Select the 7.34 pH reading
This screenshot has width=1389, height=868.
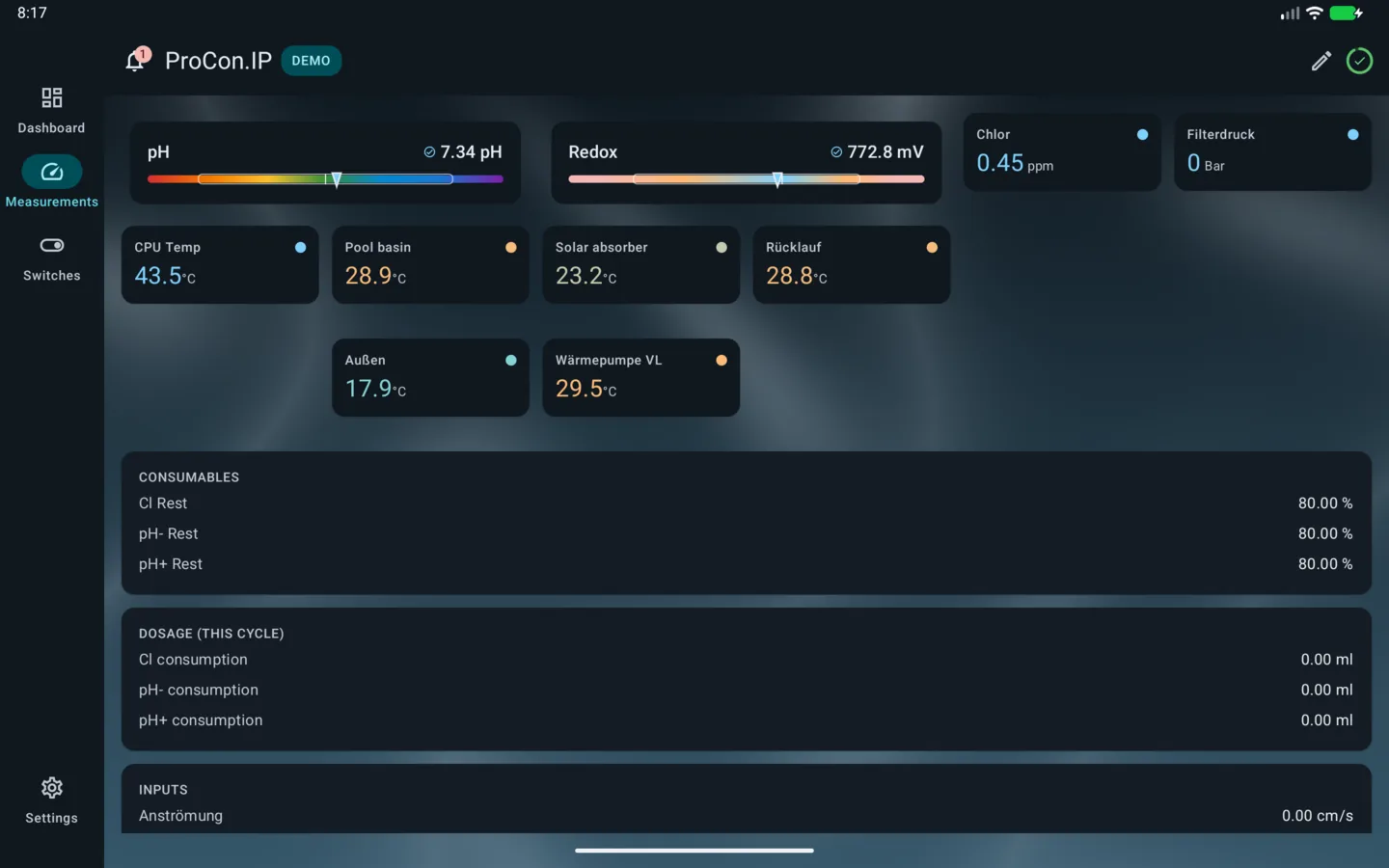point(471,152)
